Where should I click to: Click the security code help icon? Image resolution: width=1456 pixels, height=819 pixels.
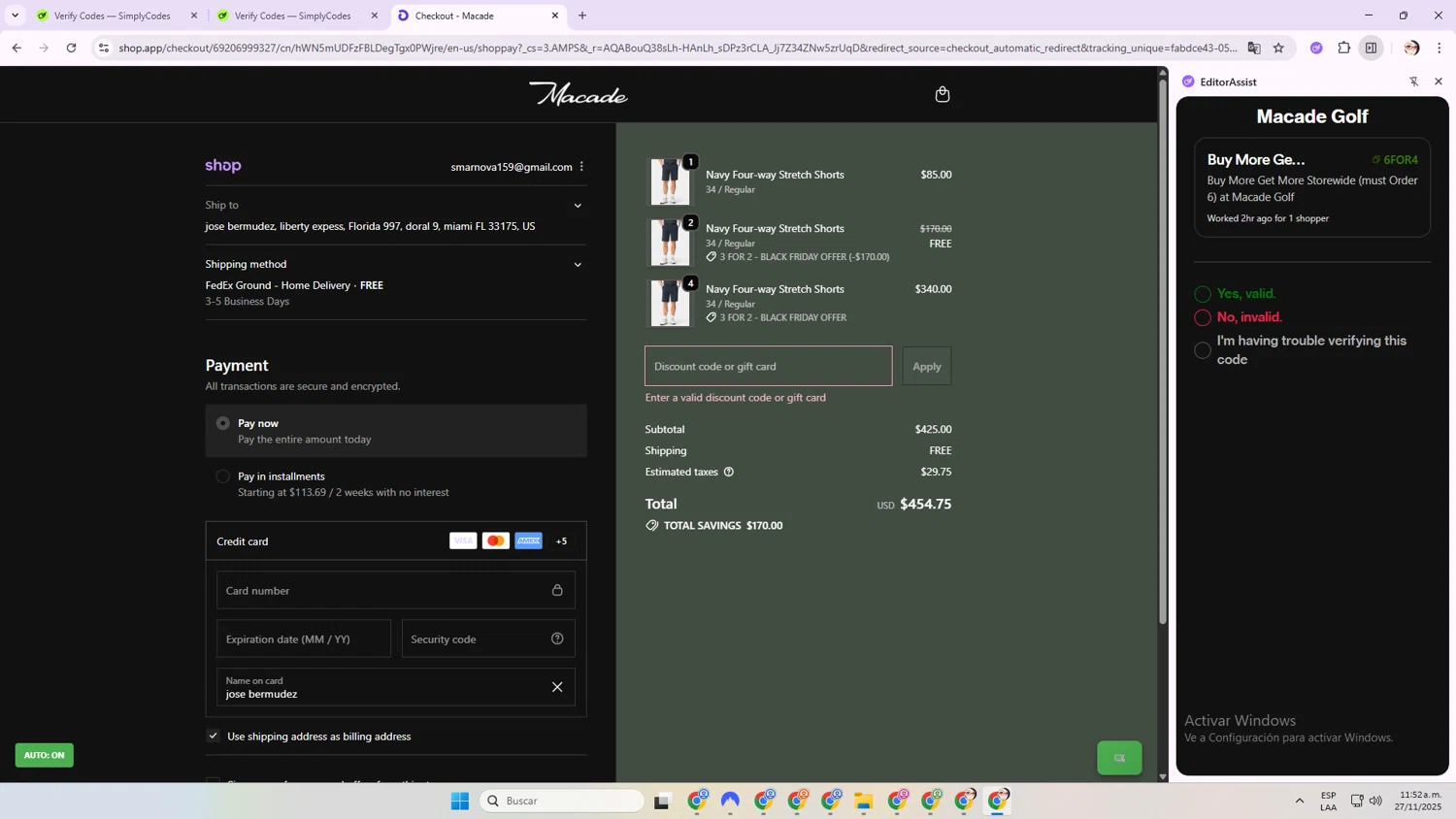[x=557, y=639]
